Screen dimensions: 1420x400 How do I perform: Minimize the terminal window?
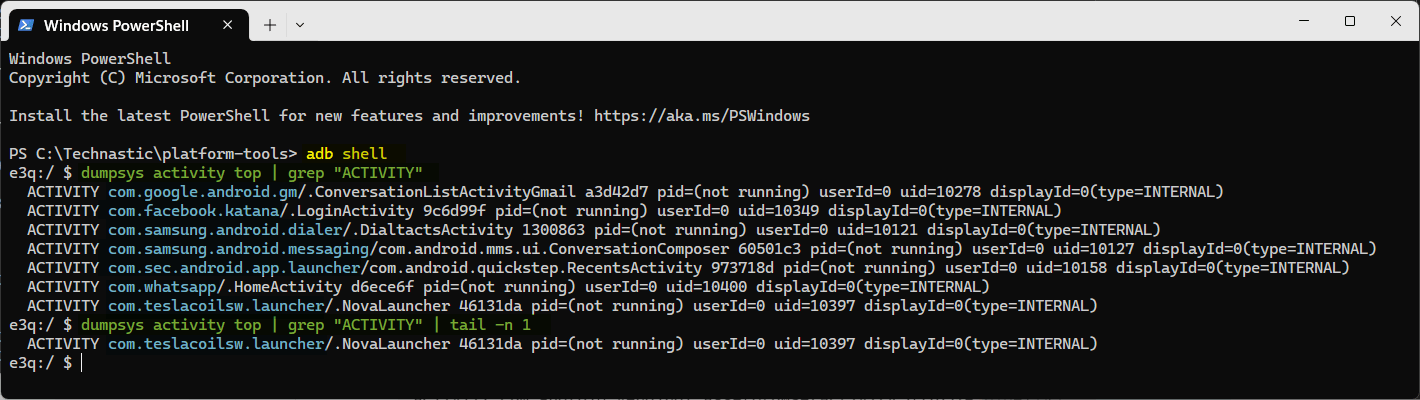(1303, 21)
